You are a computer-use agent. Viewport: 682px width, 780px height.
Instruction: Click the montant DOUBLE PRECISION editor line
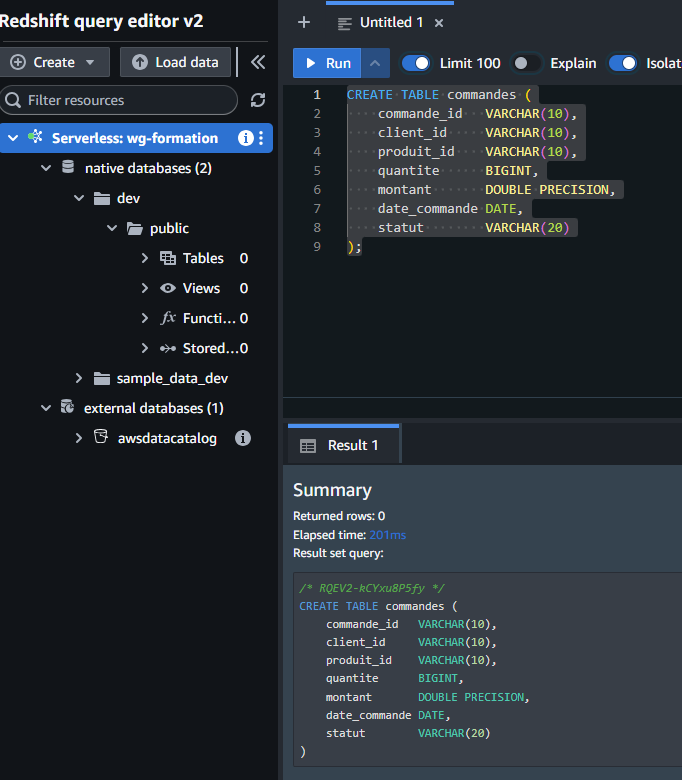[496, 190]
